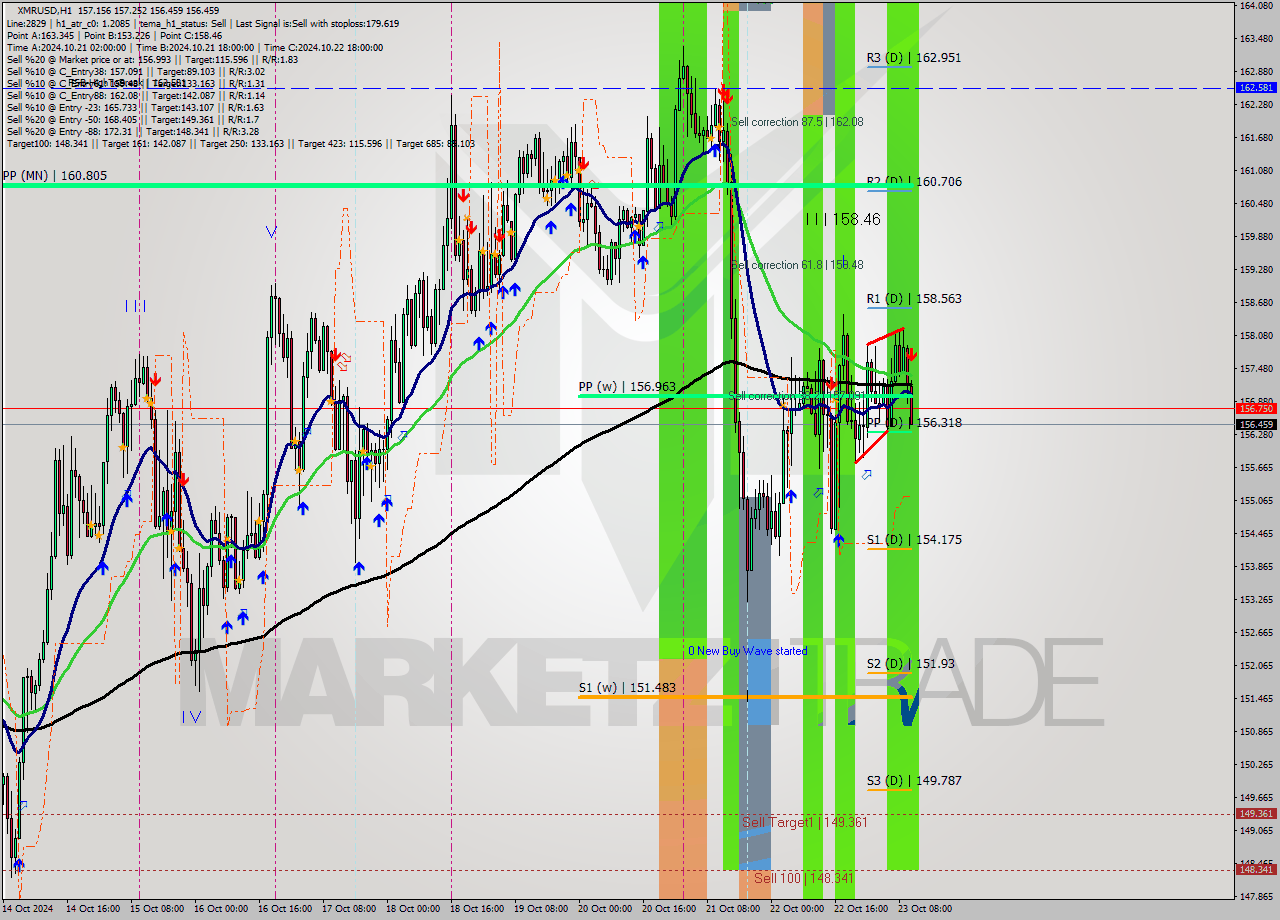Click the 14 Oct 2024 date on time axis

(x=27, y=910)
